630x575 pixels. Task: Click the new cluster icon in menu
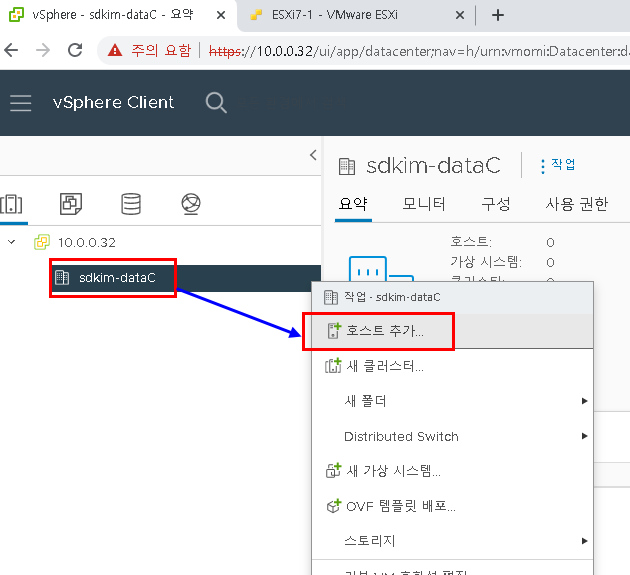[x=333, y=366]
